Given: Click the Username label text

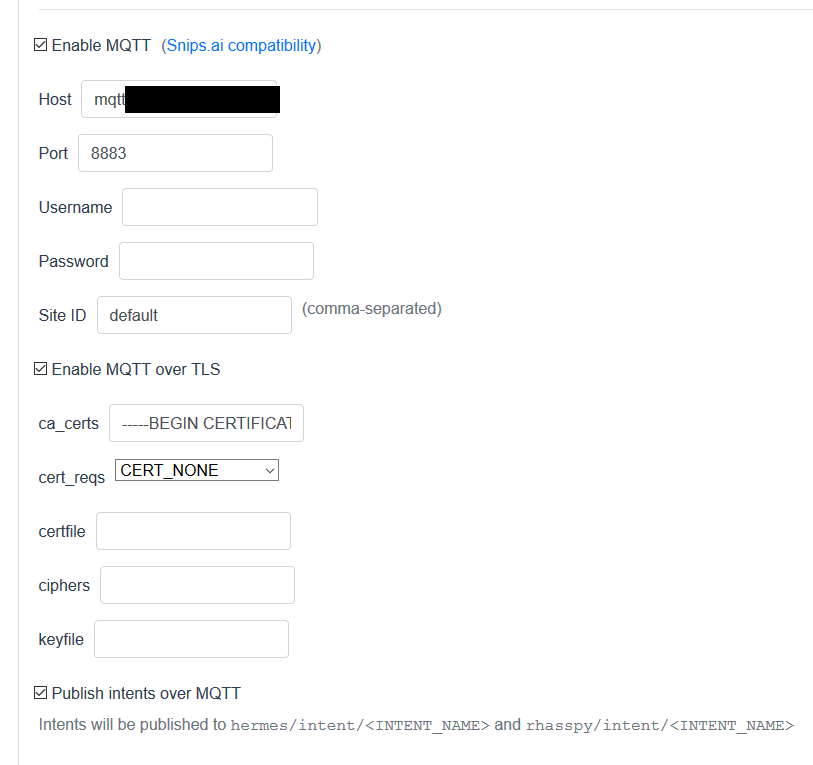Looking at the screenshot, I should [75, 207].
